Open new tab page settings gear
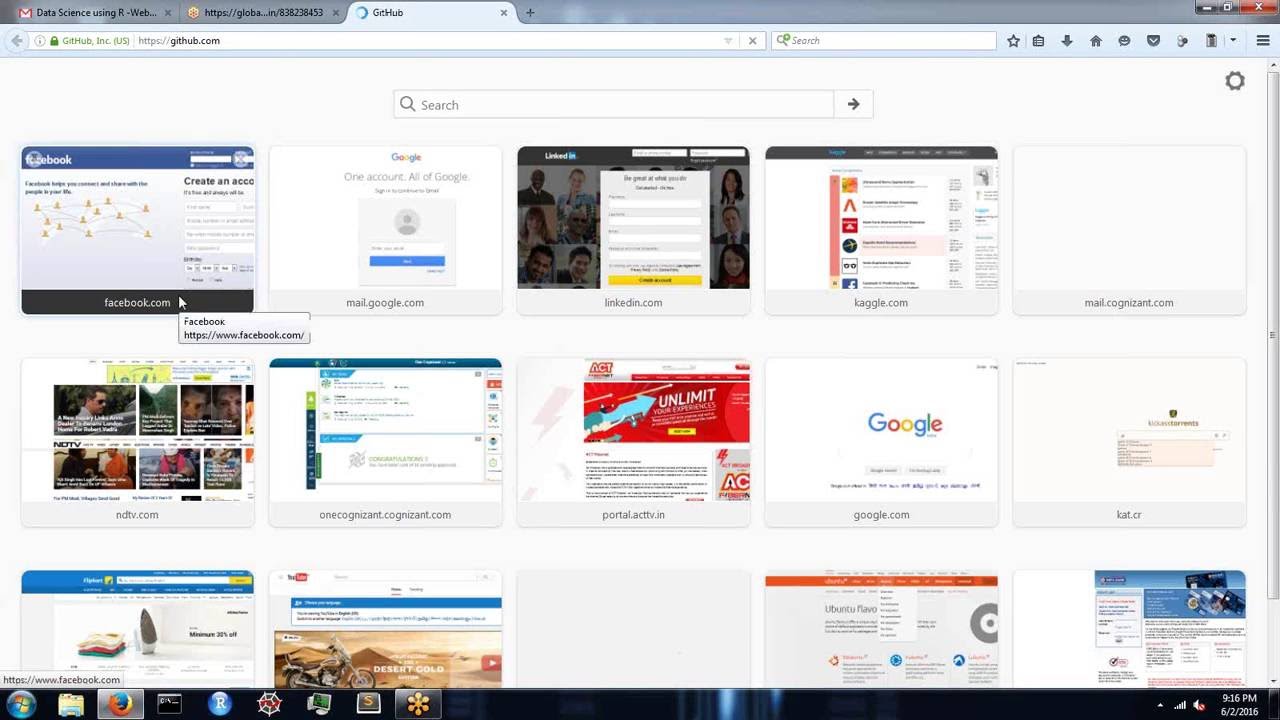 pyautogui.click(x=1235, y=81)
